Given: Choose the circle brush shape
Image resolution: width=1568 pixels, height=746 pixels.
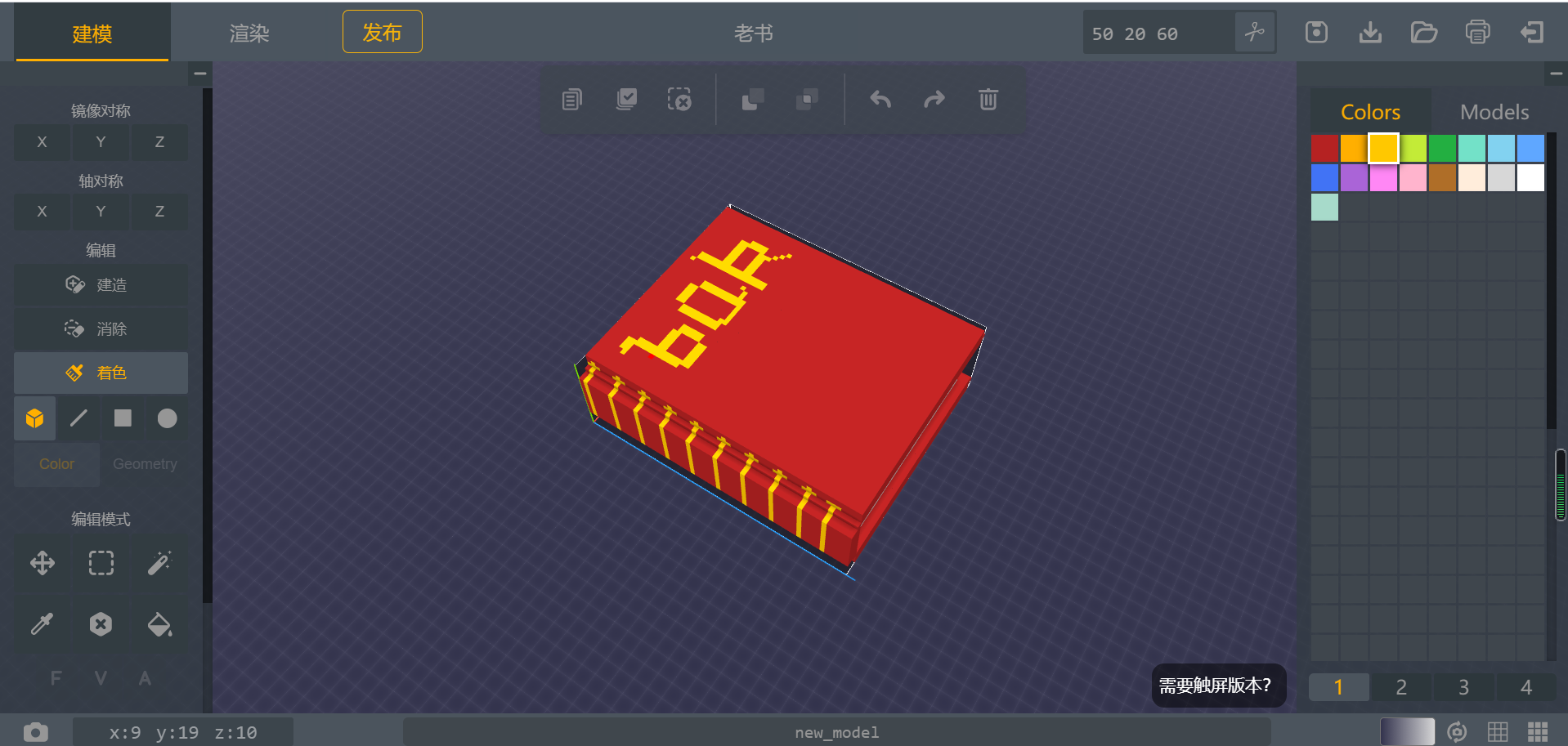Looking at the screenshot, I should [167, 418].
